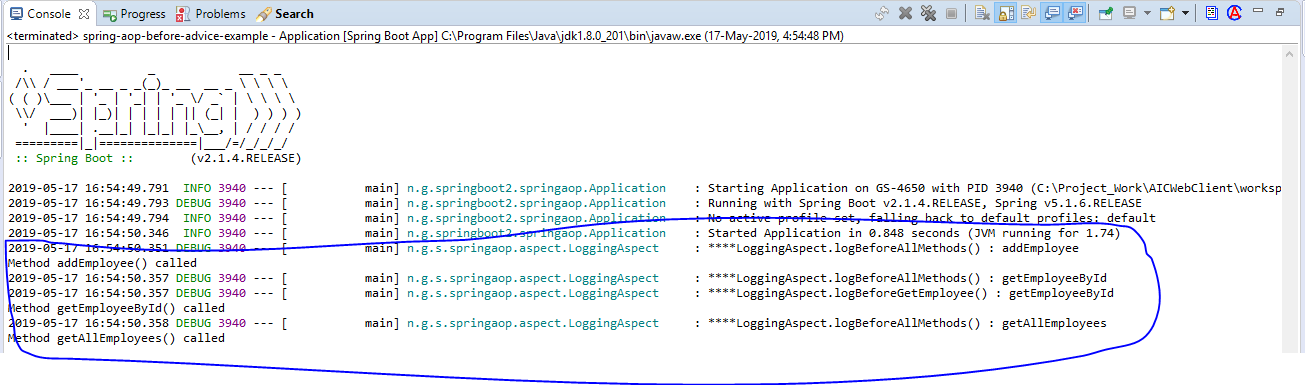Click the 'Starting Application on GS-4650' log line

(644, 188)
